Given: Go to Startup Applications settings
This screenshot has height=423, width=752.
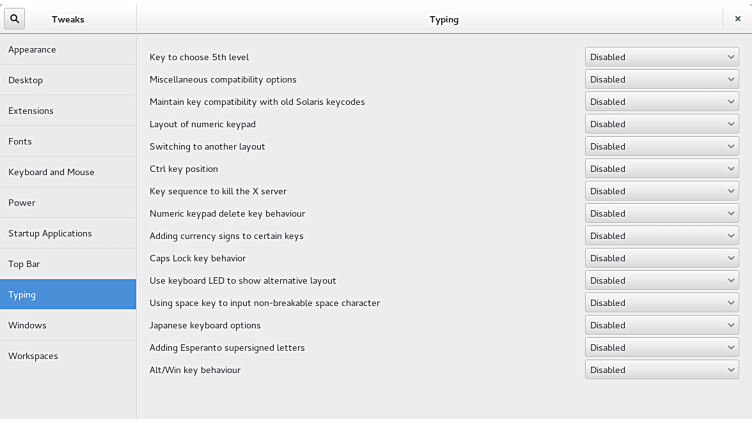Looking at the screenshot, I should pyautogui.click(x=68, y=233).
